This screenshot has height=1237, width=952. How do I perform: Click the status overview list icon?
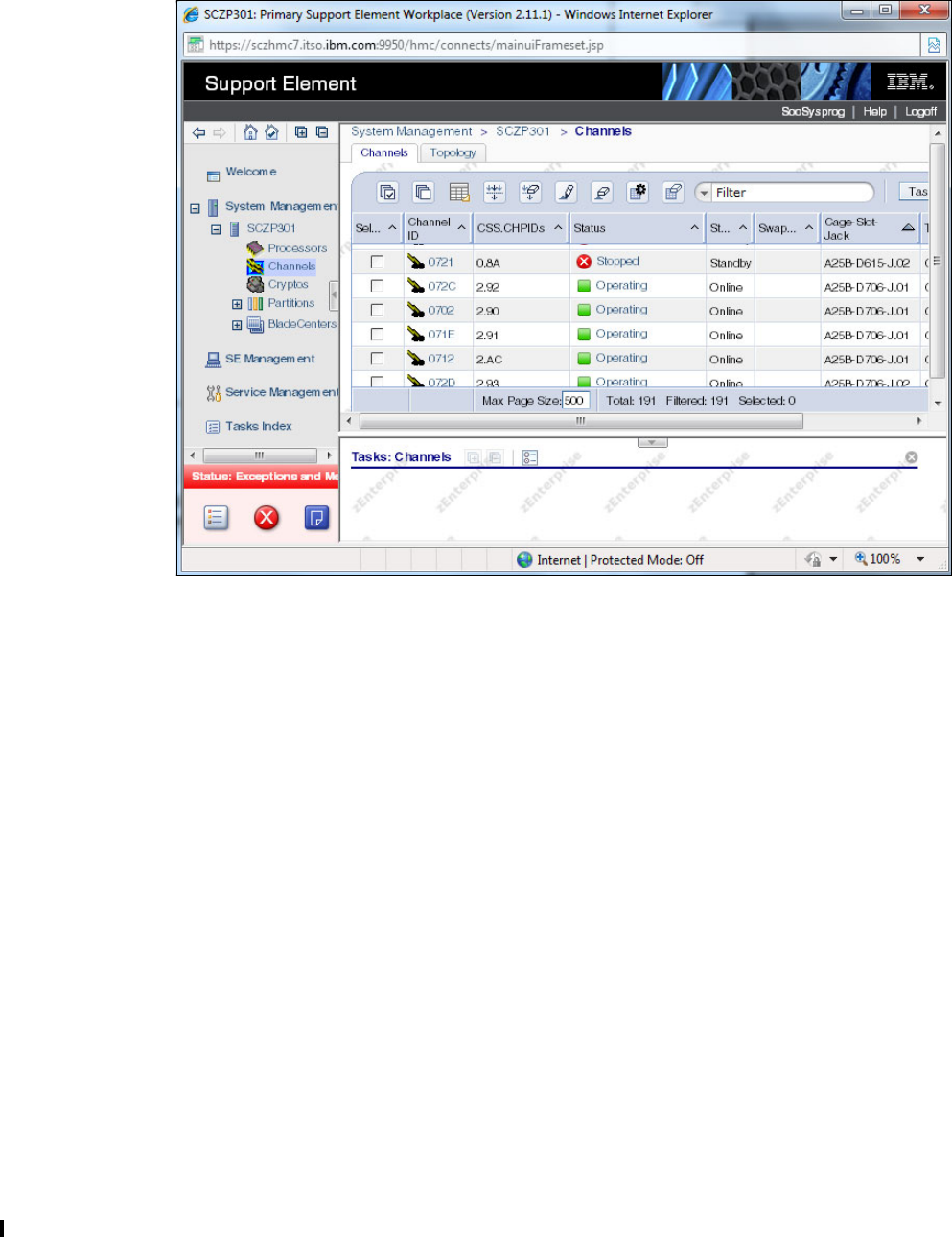(216, 518)
